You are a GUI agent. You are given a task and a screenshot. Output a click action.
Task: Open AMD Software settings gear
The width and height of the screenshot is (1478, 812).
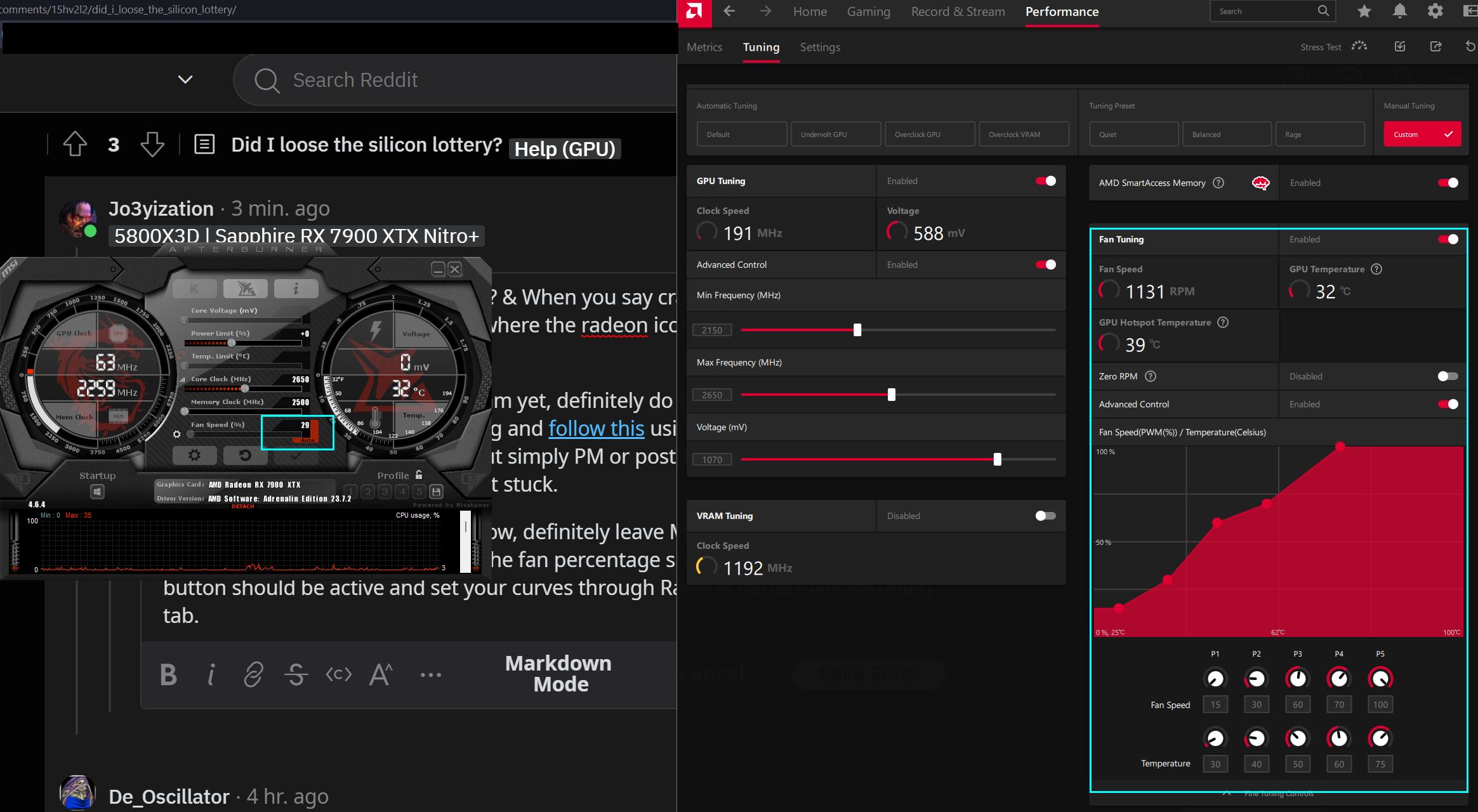click(1435, 11)
